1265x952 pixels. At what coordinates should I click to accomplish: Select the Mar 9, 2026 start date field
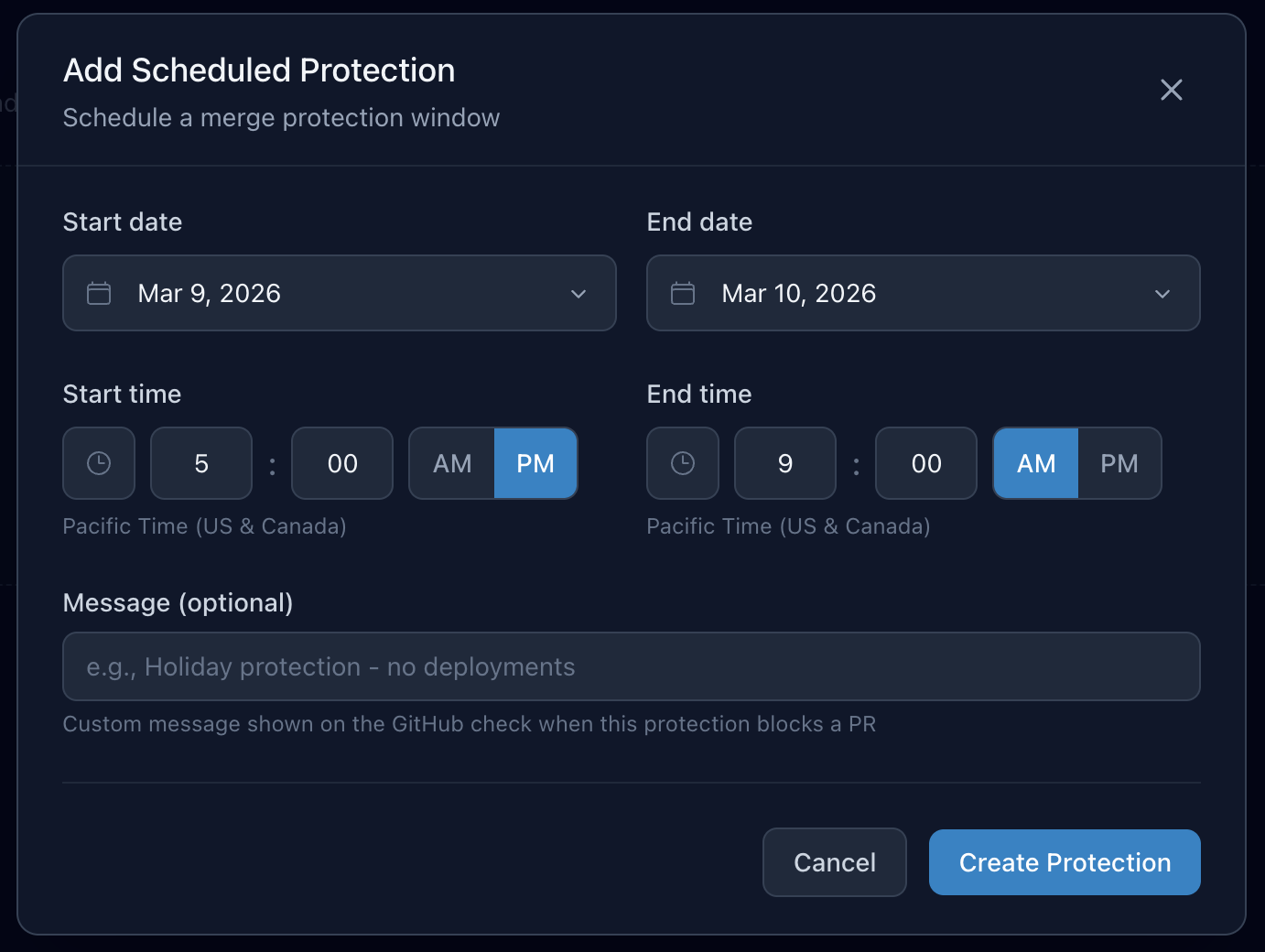[x=339, y=293]
